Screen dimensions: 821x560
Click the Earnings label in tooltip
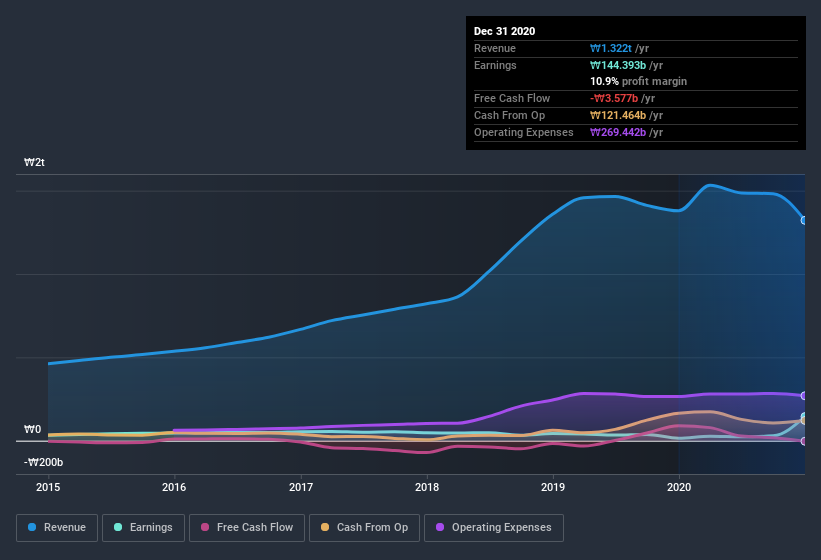[495, 65]
